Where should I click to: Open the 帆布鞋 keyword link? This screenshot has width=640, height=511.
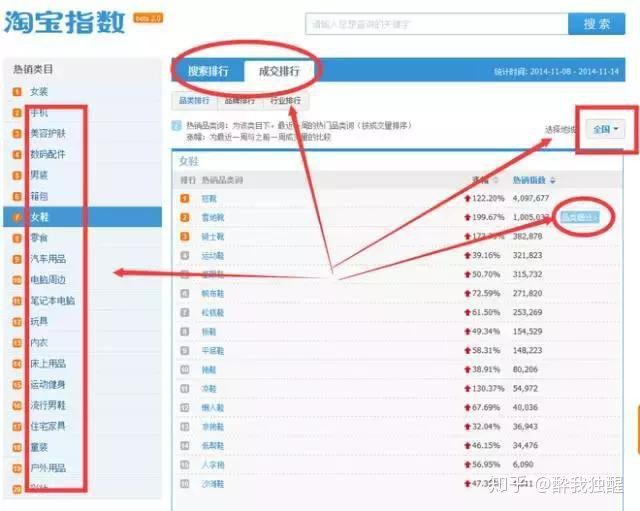pyautogui.click(x=213, y=293)
